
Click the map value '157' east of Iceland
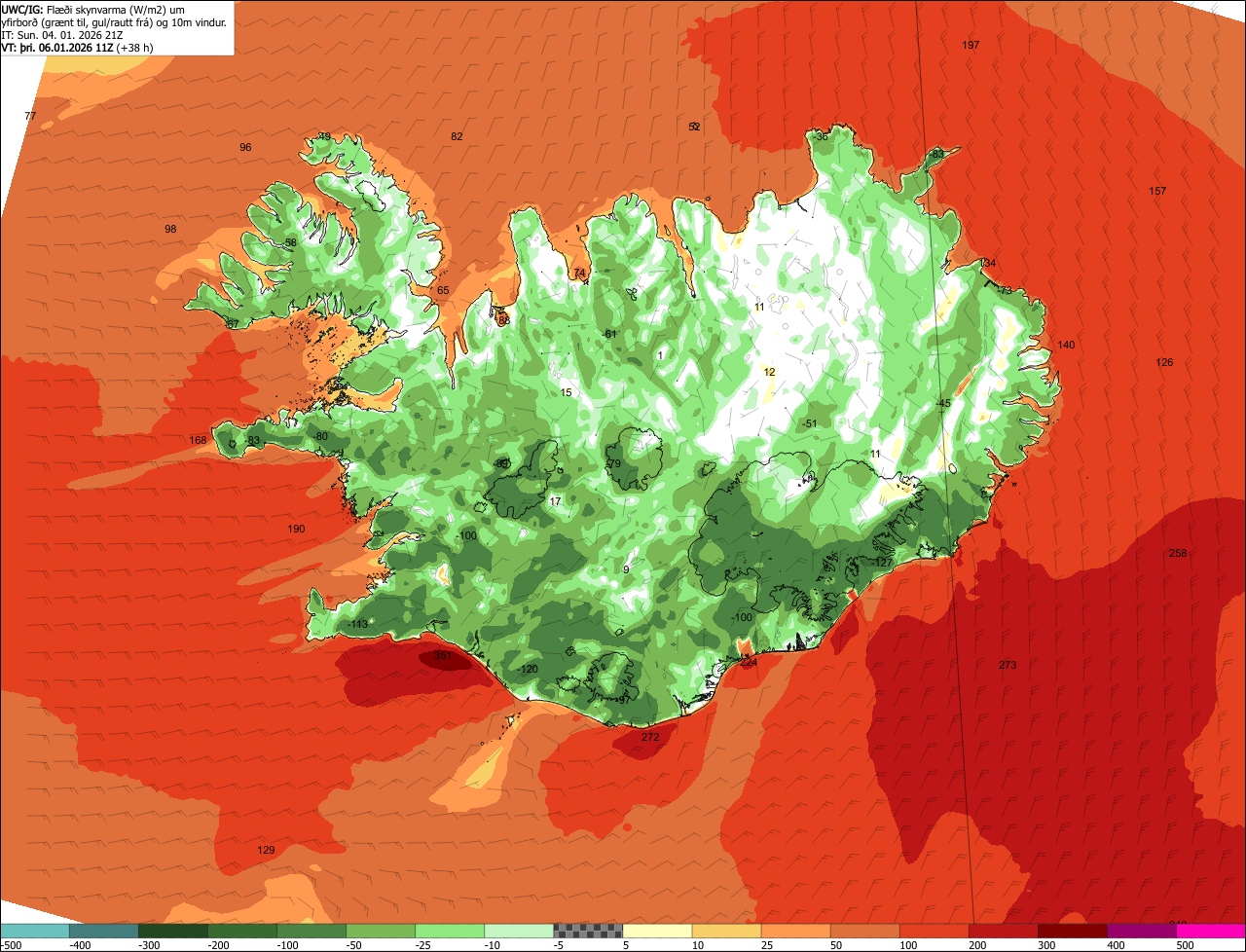pyautogui.click(x=1157, y=191)
